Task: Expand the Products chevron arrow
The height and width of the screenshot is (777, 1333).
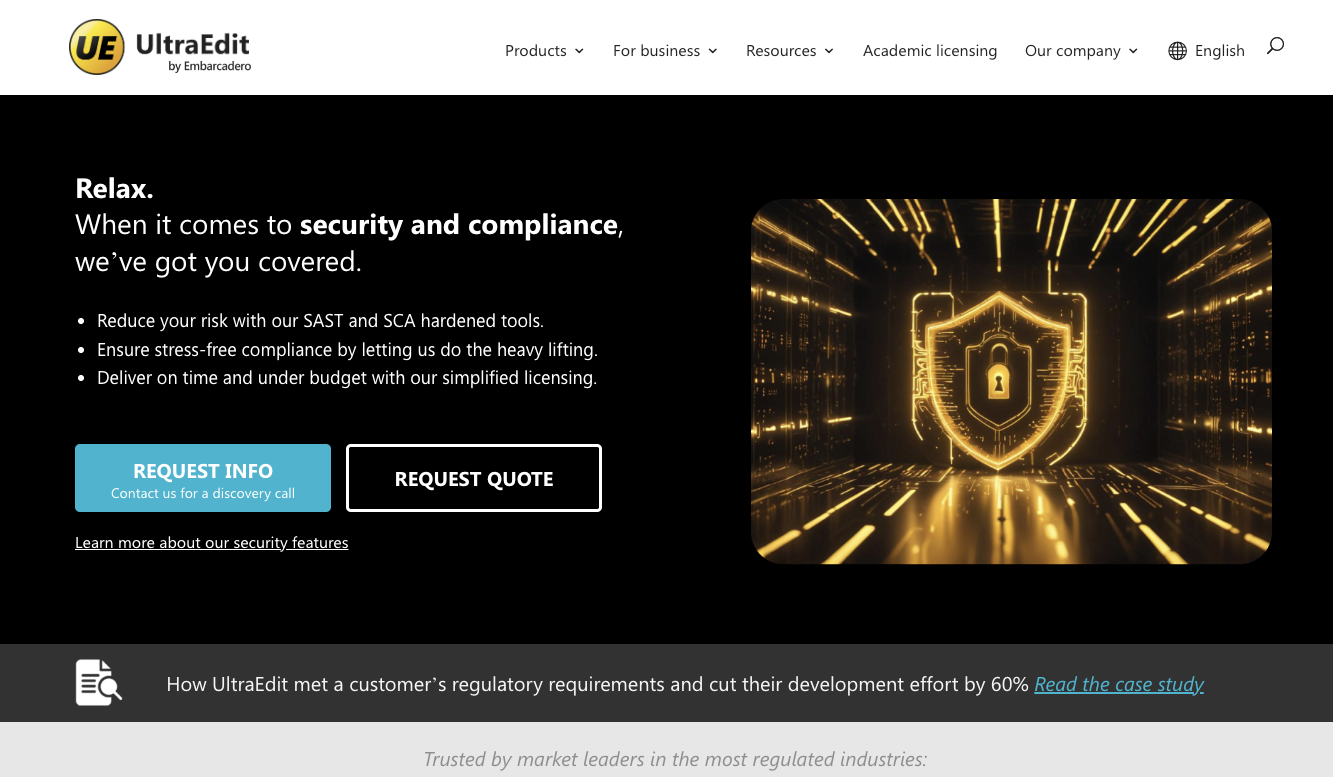Action: 579,51
